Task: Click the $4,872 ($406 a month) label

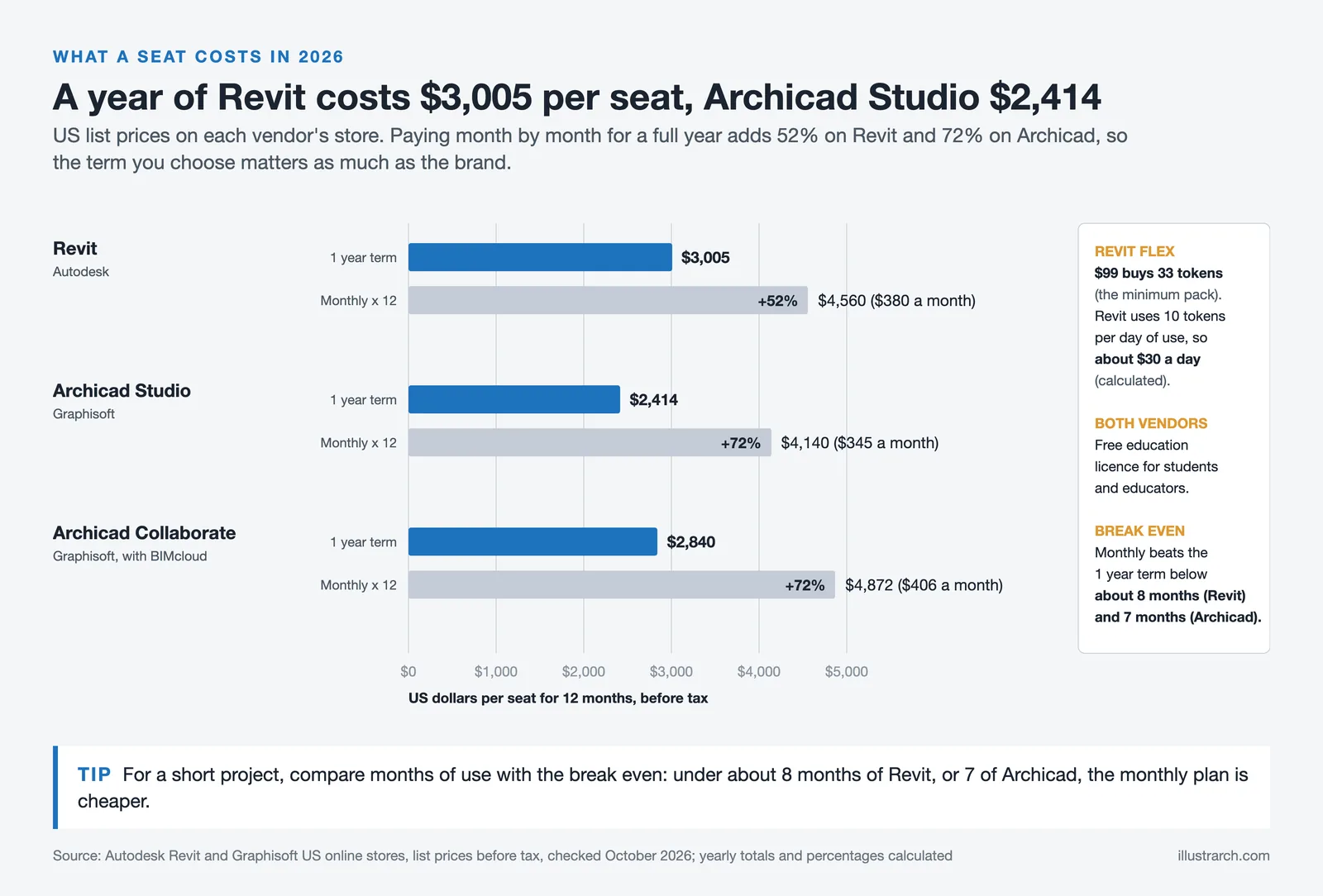Action: point(924,584)
